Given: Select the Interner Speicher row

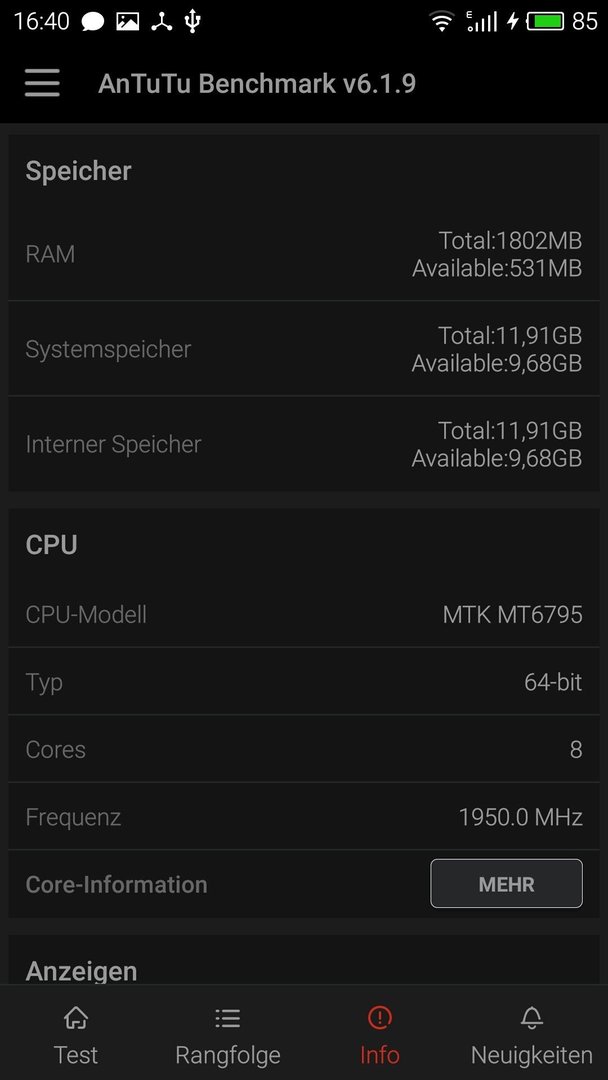Looking at the screenshot, I should (304, 444).
